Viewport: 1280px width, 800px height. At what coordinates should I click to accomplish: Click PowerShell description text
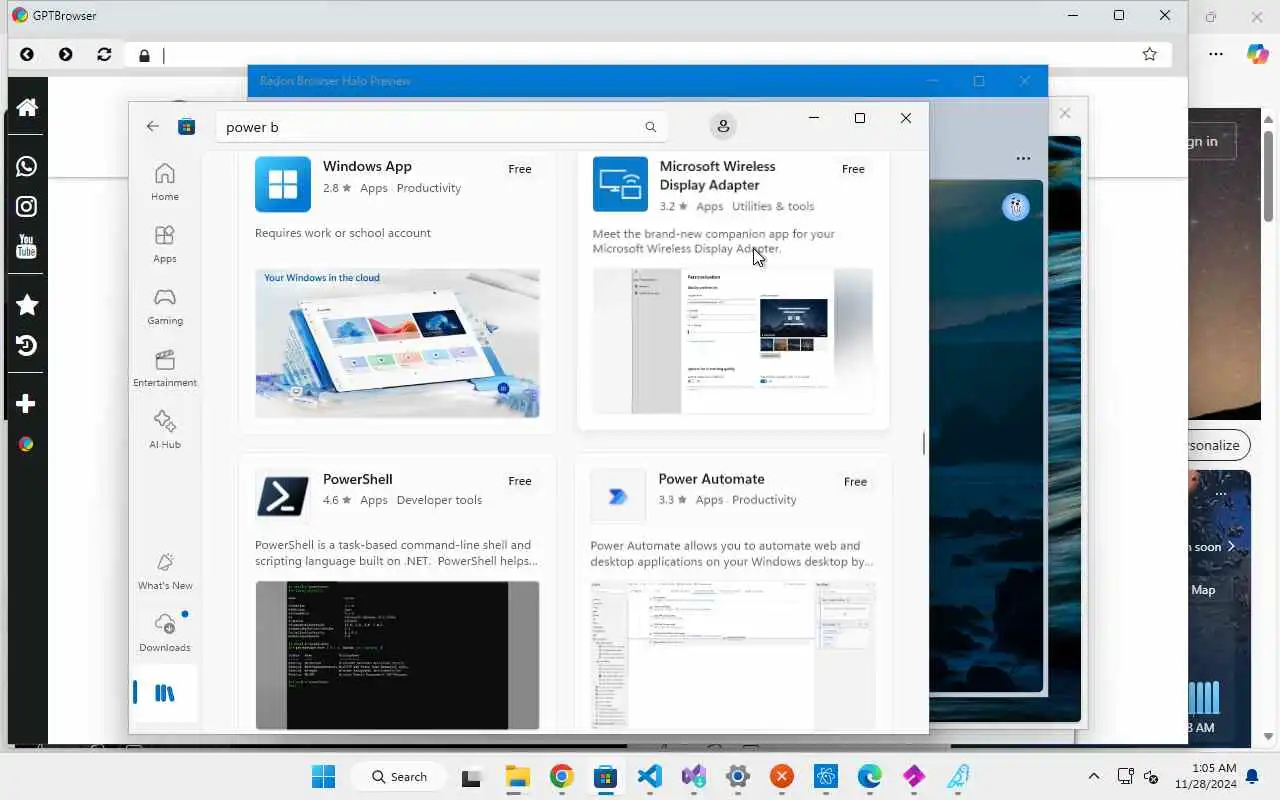click(x=397, y=553)
